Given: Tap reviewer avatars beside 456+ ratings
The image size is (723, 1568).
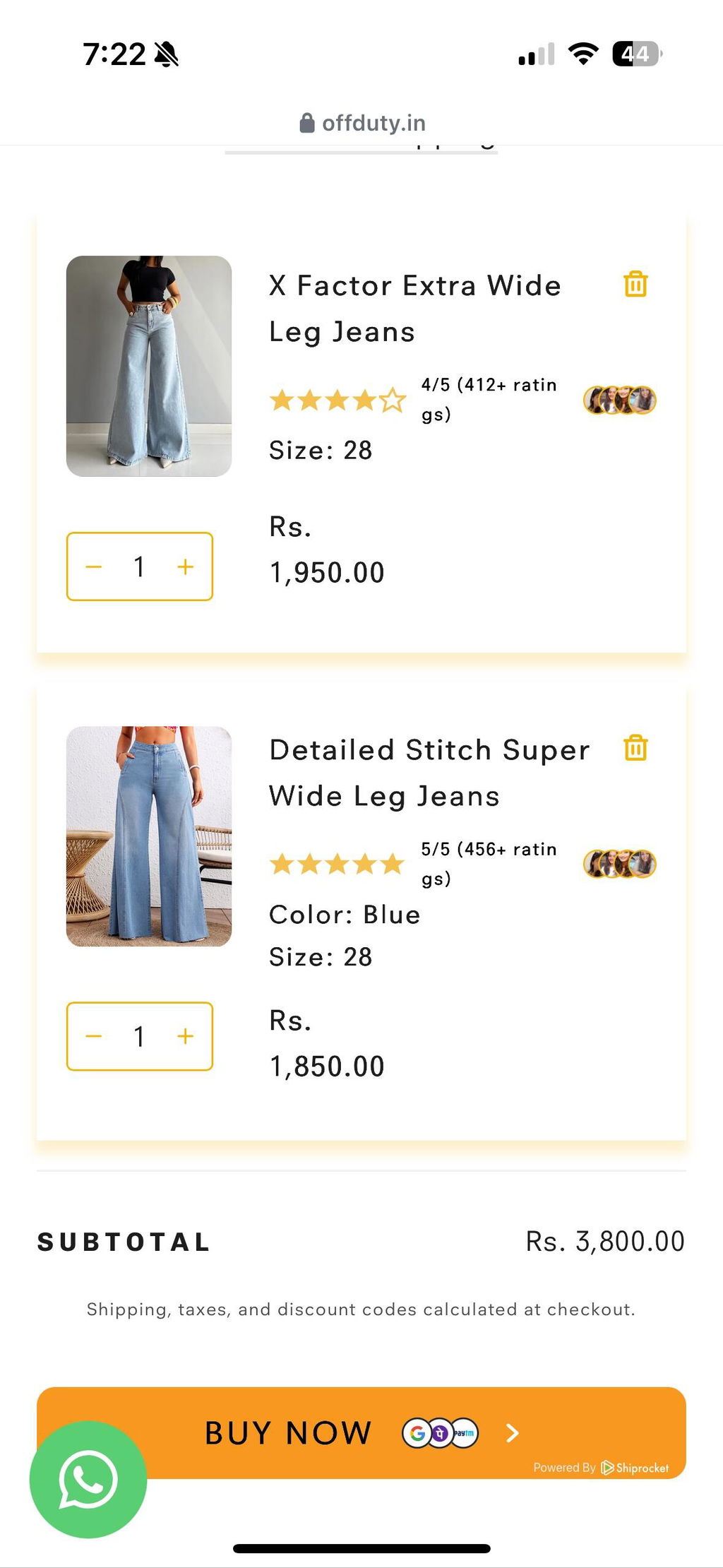Looking at the screenshot, I should (620, 864).
